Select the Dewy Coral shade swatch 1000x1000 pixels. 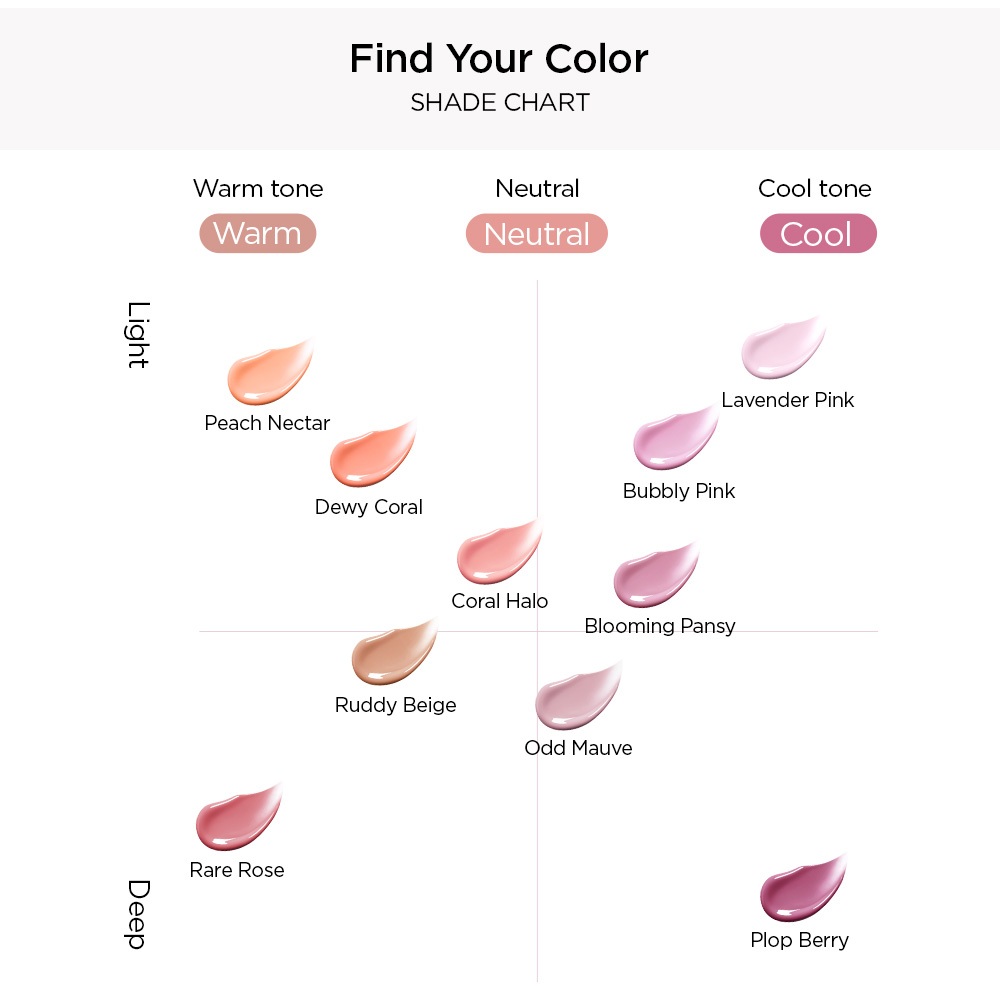(370, 457)
